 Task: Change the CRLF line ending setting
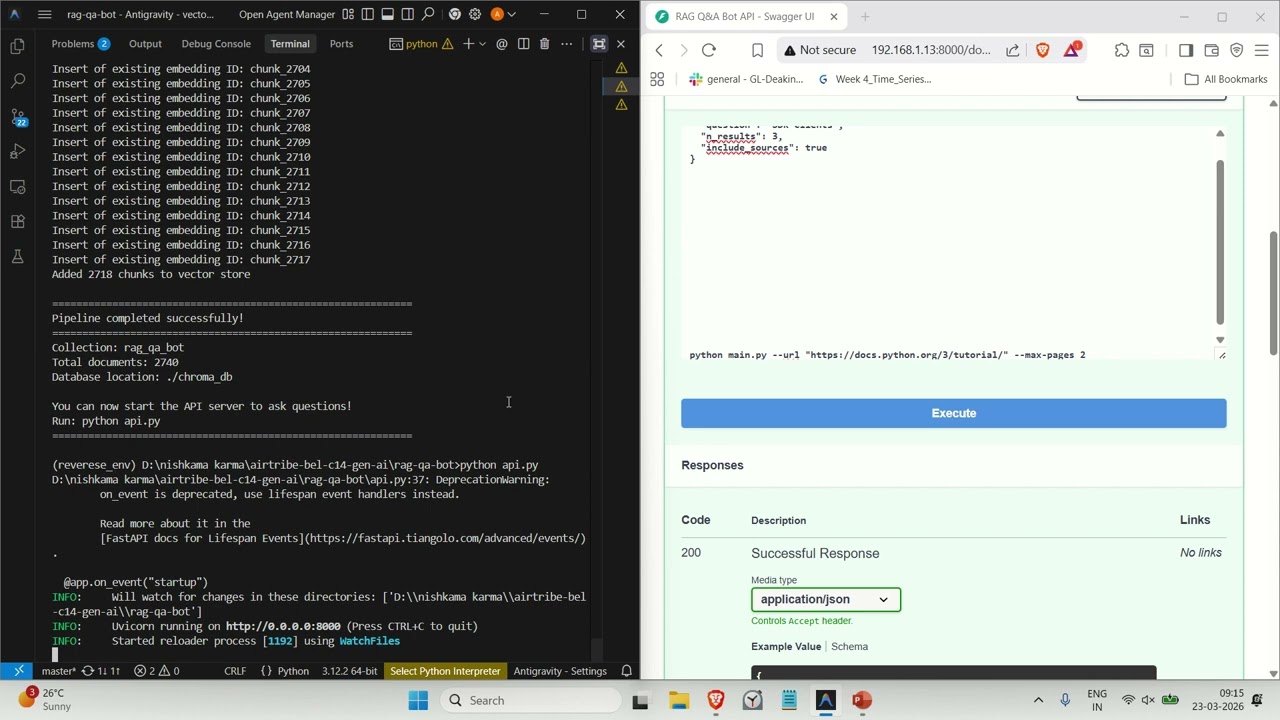(235, 671)
